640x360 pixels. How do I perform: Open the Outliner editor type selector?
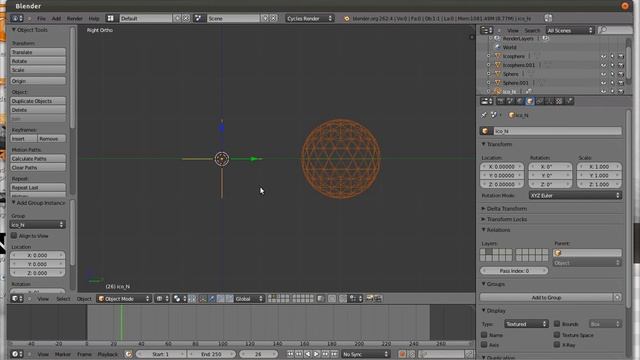point(486,30)
